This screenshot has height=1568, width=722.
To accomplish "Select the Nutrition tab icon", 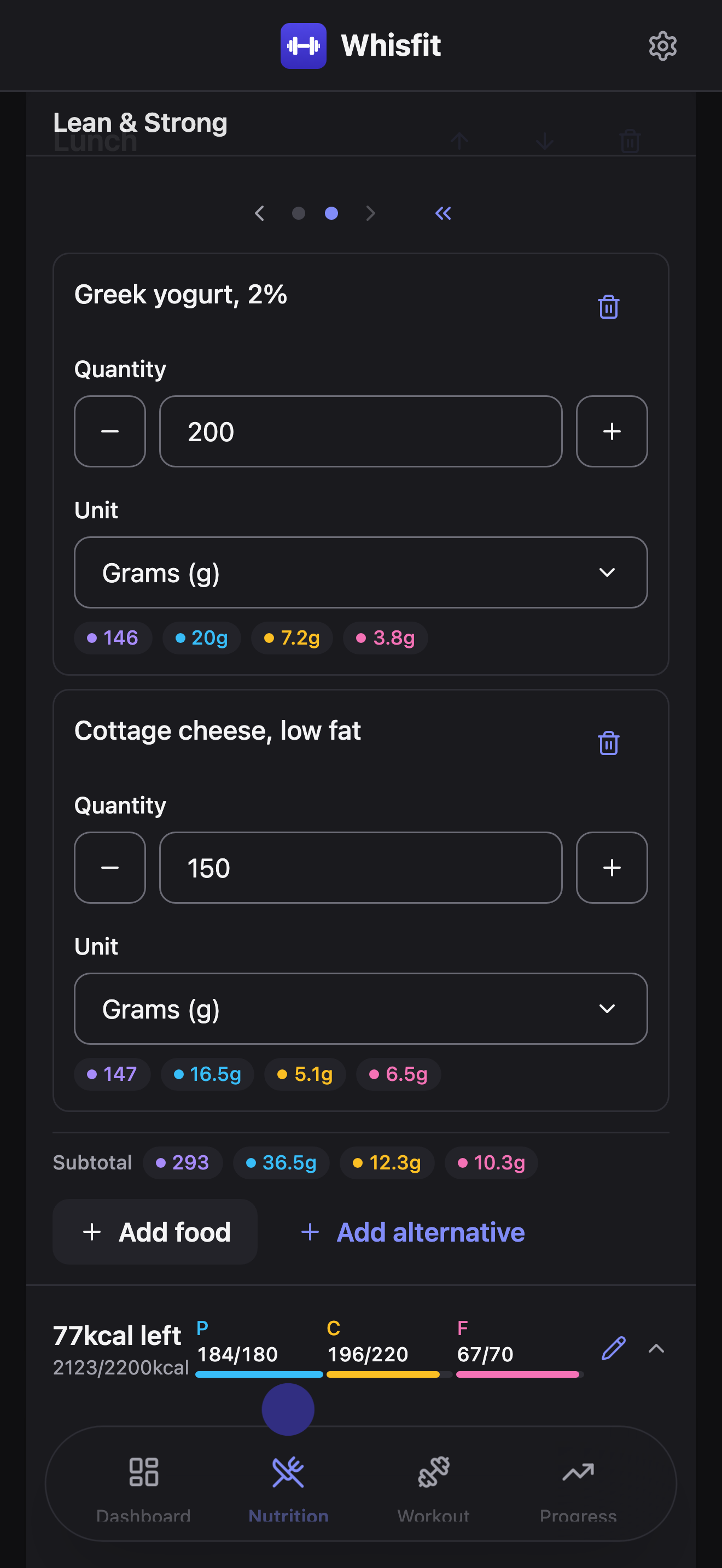I will 288,1472.
